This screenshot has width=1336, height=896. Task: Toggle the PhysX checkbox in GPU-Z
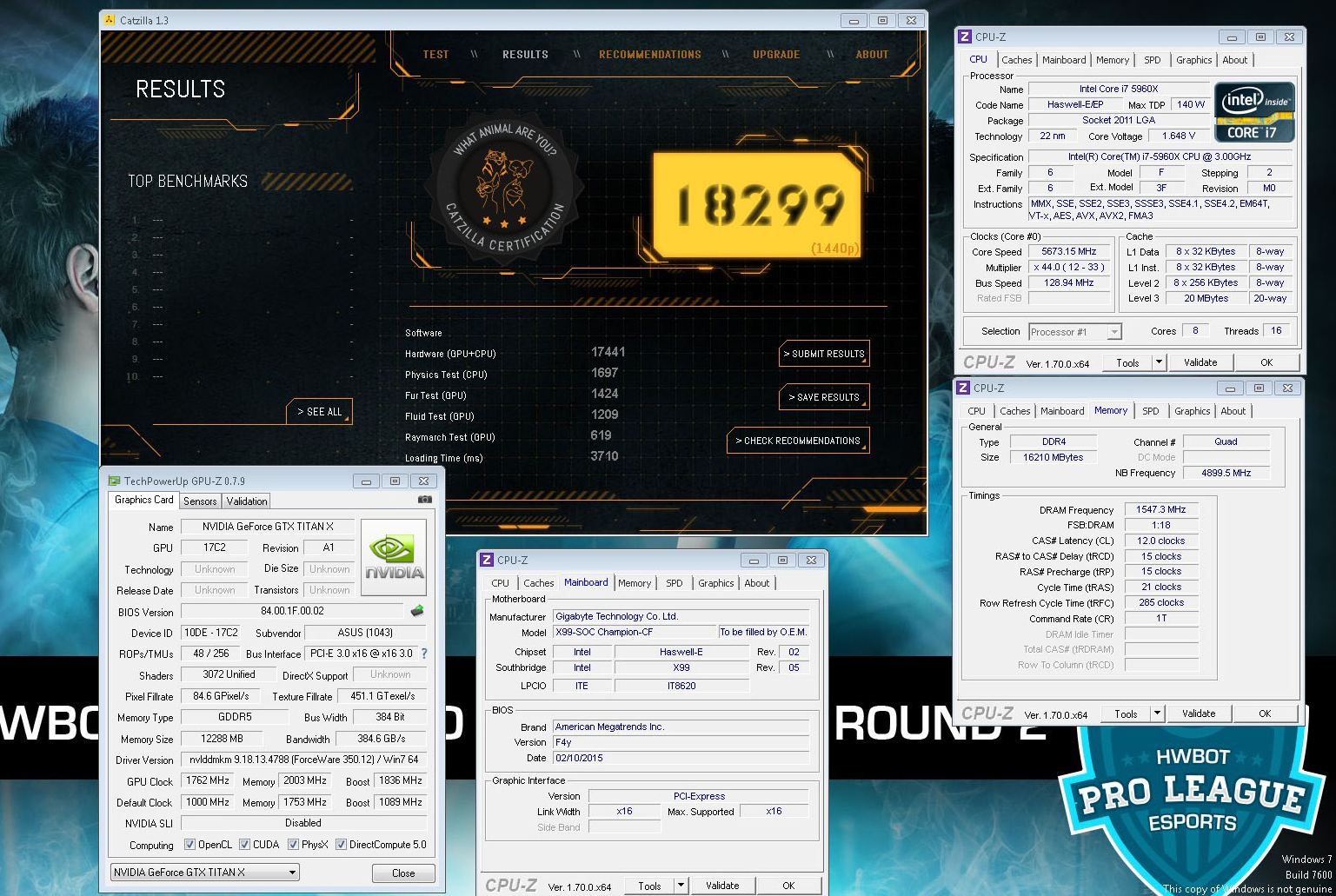[294, 845]
